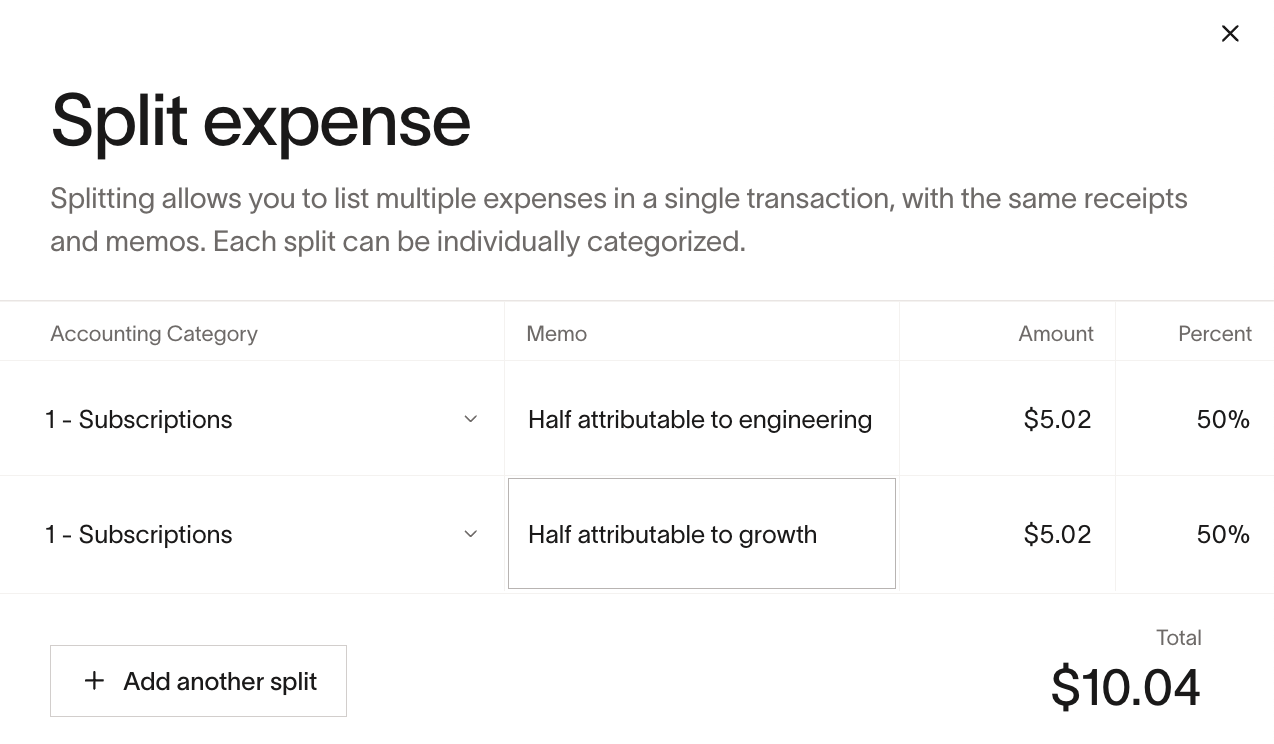
Task: Click the Amount column header
Action: pyautogui.click(x=1056, y=334)
